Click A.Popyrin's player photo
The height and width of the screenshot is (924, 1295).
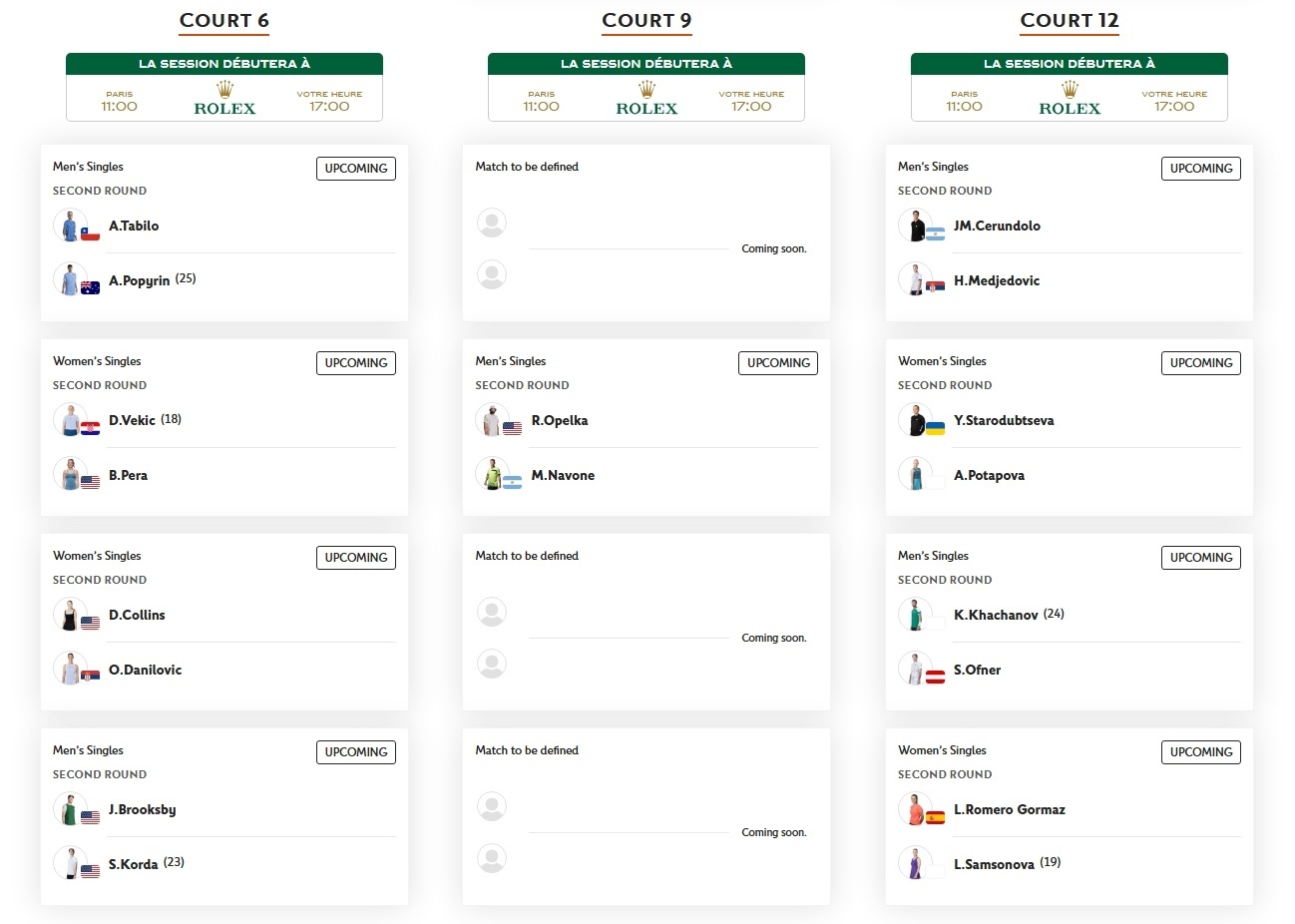click(70, 279)
